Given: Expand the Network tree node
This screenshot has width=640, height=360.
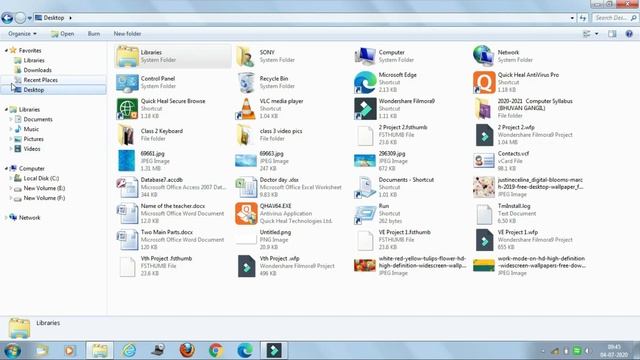Looking at the screenshot, I should pos(6,218).
